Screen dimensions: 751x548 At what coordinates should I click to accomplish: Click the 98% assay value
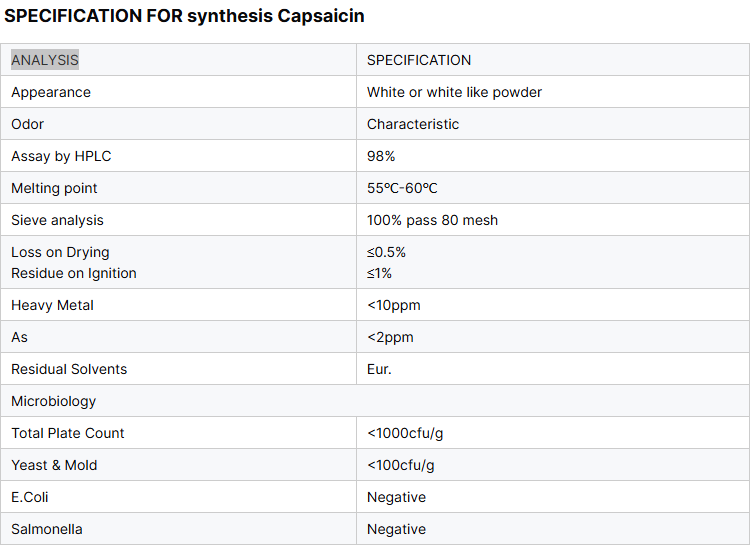point(381,156)
